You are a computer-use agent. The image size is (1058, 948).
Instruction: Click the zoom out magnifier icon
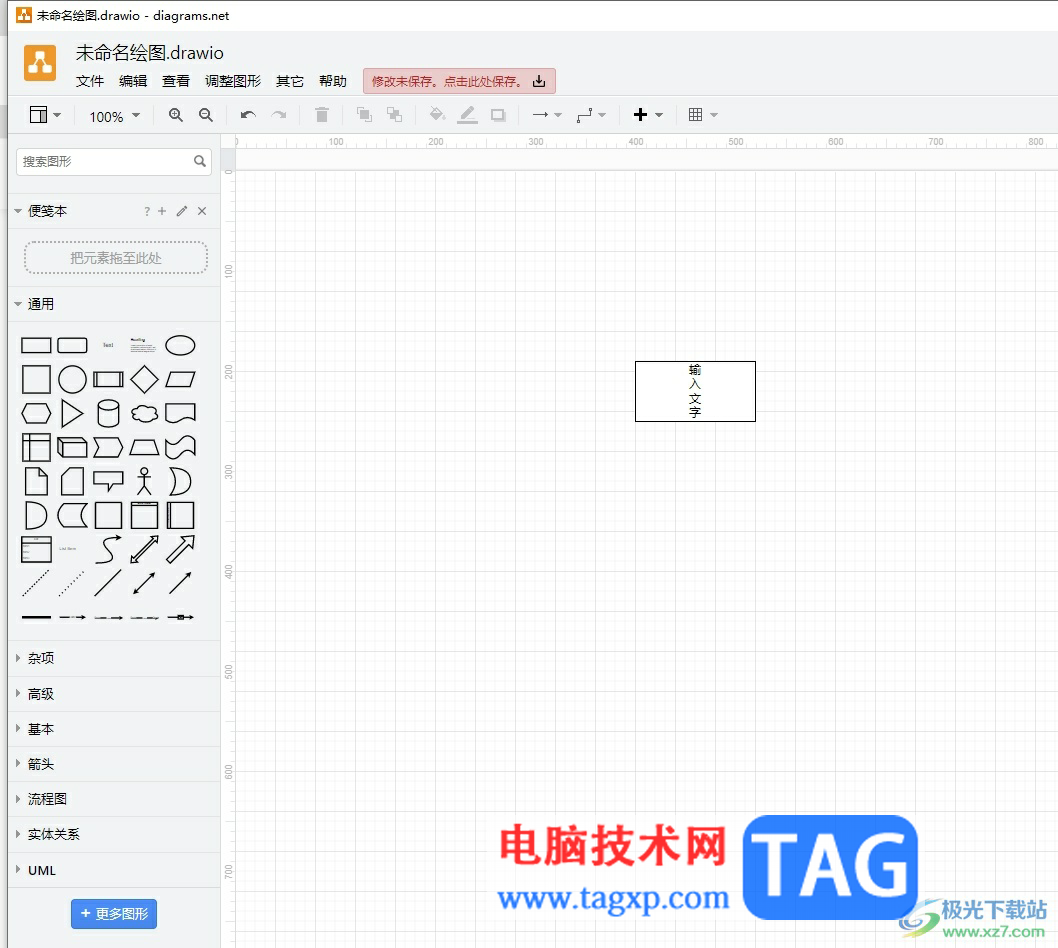206,115
